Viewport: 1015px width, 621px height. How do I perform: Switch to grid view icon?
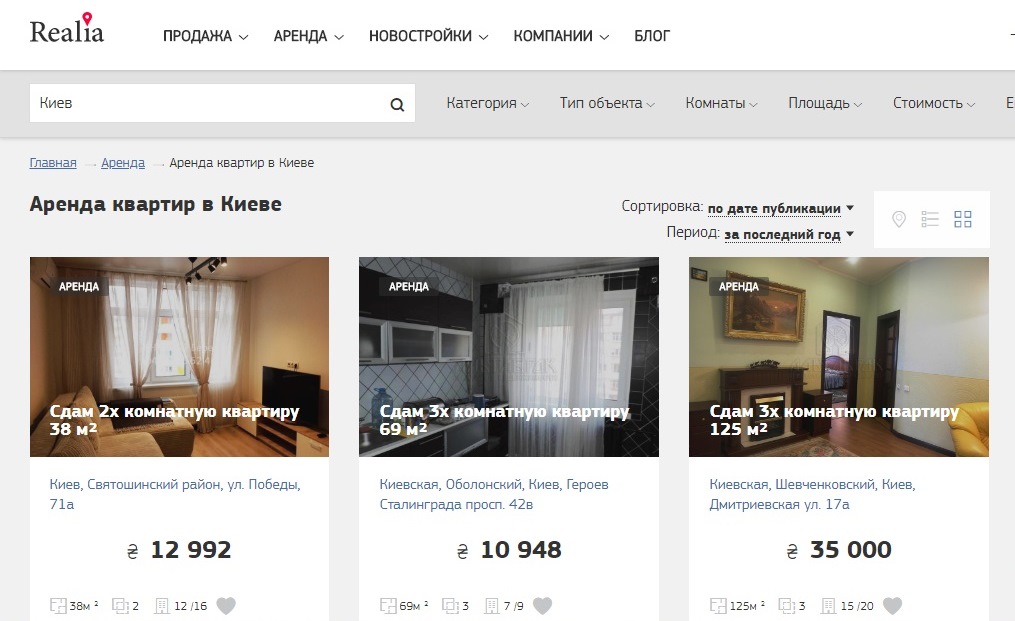point(962,219)
